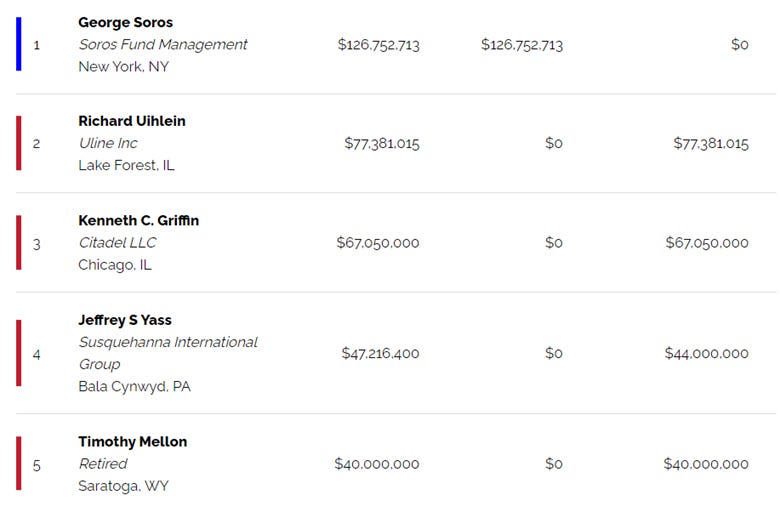Click the red party bar beside Uihlein
The image size is (780, 512).
pyautogui.click(x=19, y=143)
